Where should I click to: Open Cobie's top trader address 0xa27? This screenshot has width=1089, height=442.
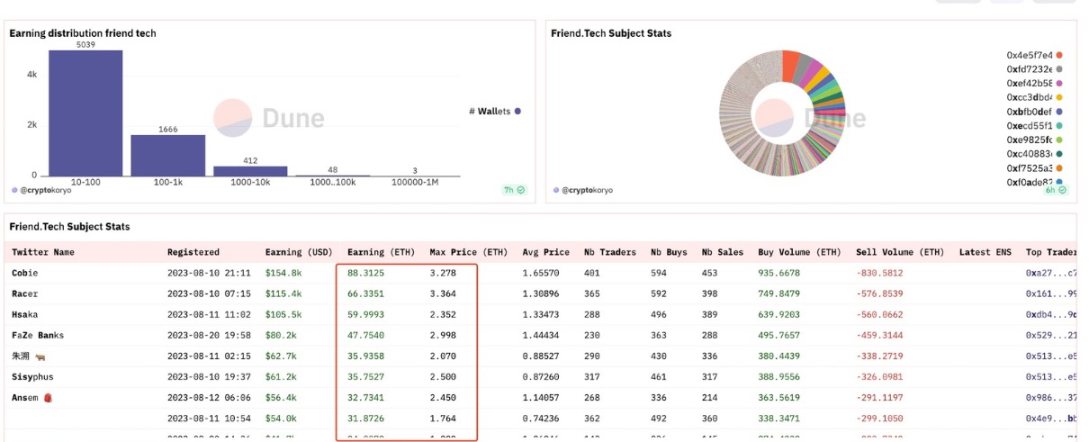[x=1051, y=272]
